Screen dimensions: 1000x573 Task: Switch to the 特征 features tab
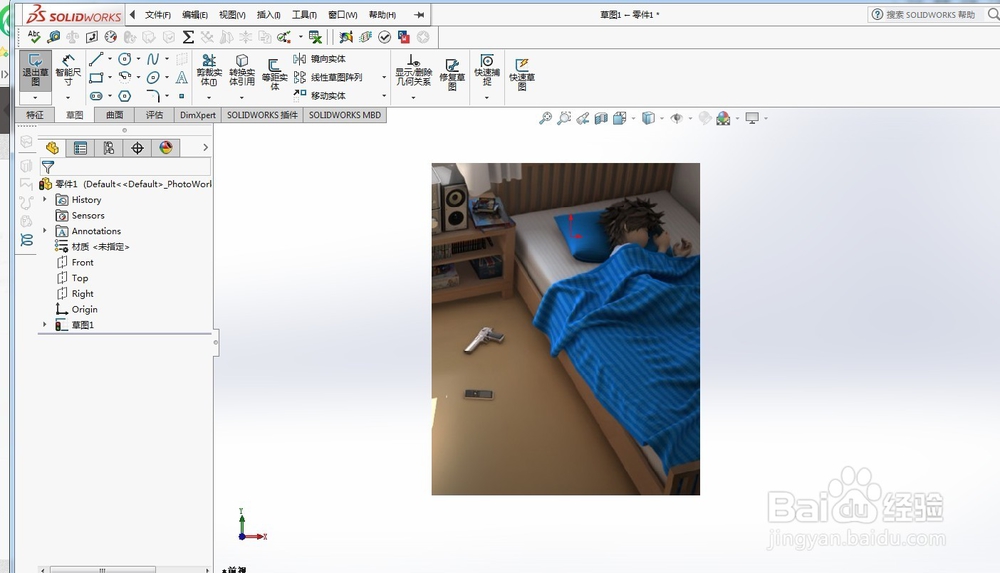point(34,115)
